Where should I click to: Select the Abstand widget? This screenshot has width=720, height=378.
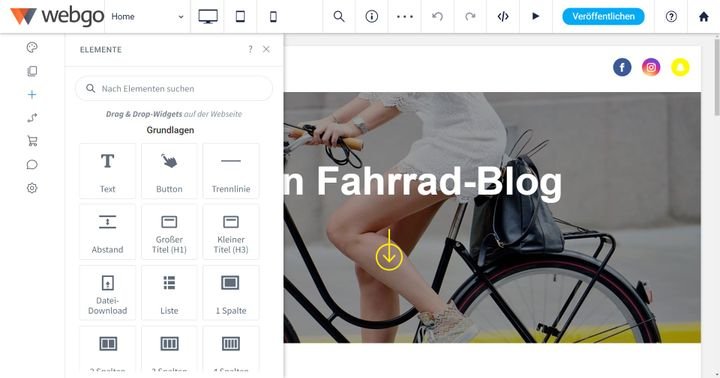coord(107,232)
